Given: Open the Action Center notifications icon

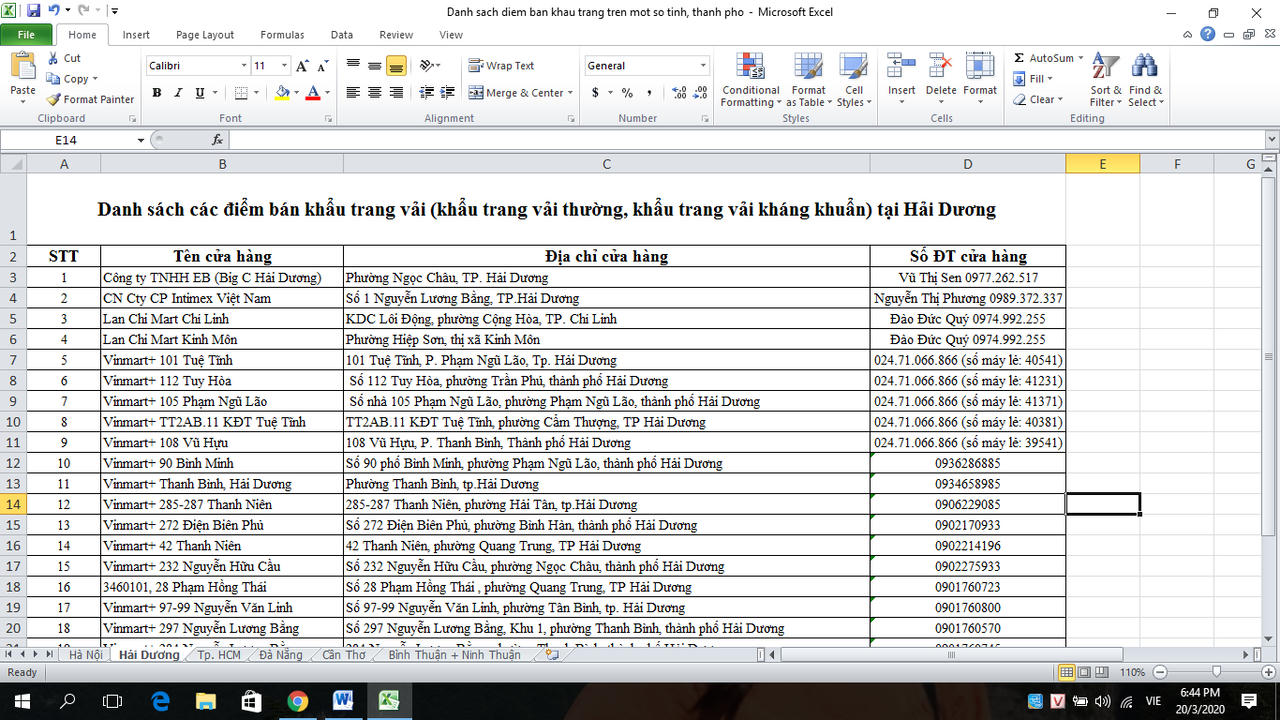Looking at the screenshot, I should coord(1249,700).
